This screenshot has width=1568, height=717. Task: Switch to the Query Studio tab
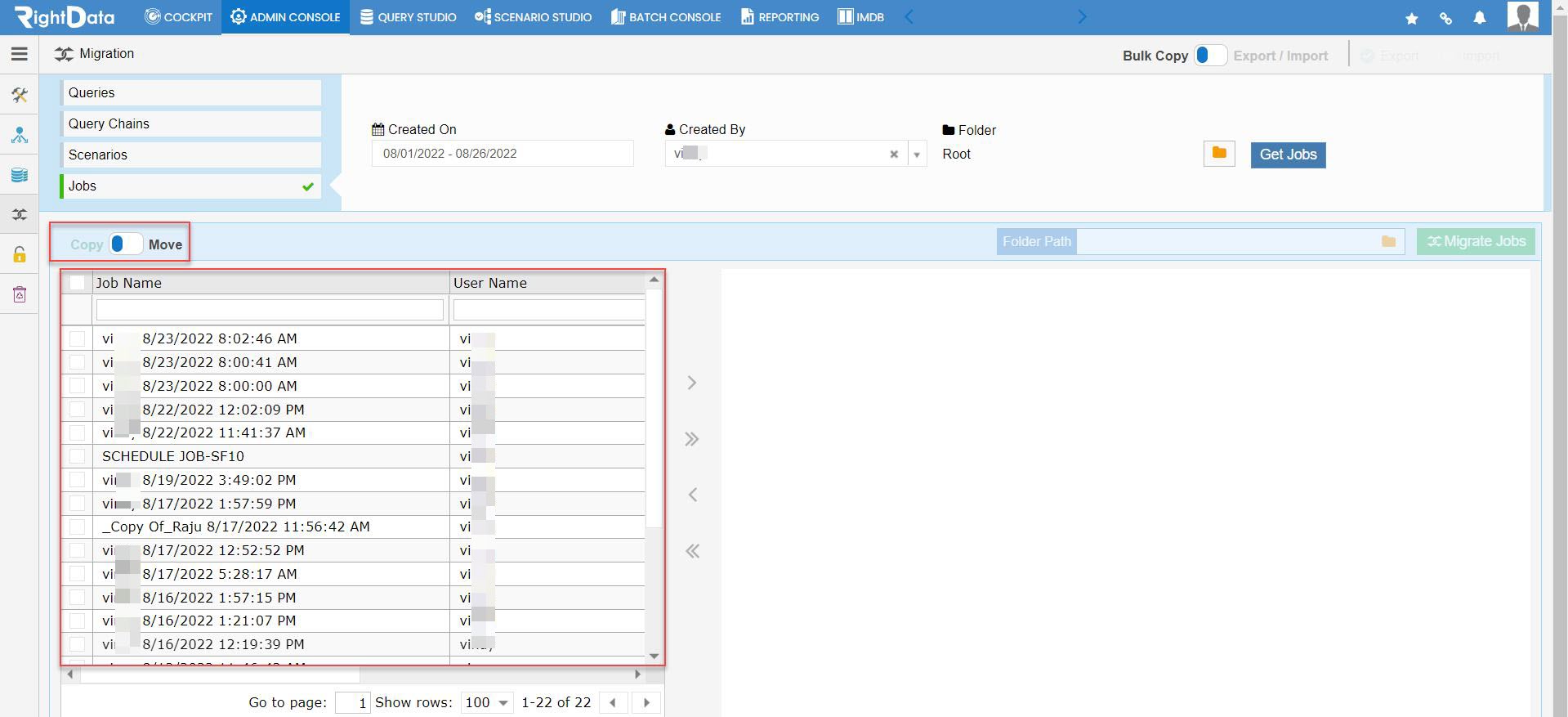[x=409, y=17]
